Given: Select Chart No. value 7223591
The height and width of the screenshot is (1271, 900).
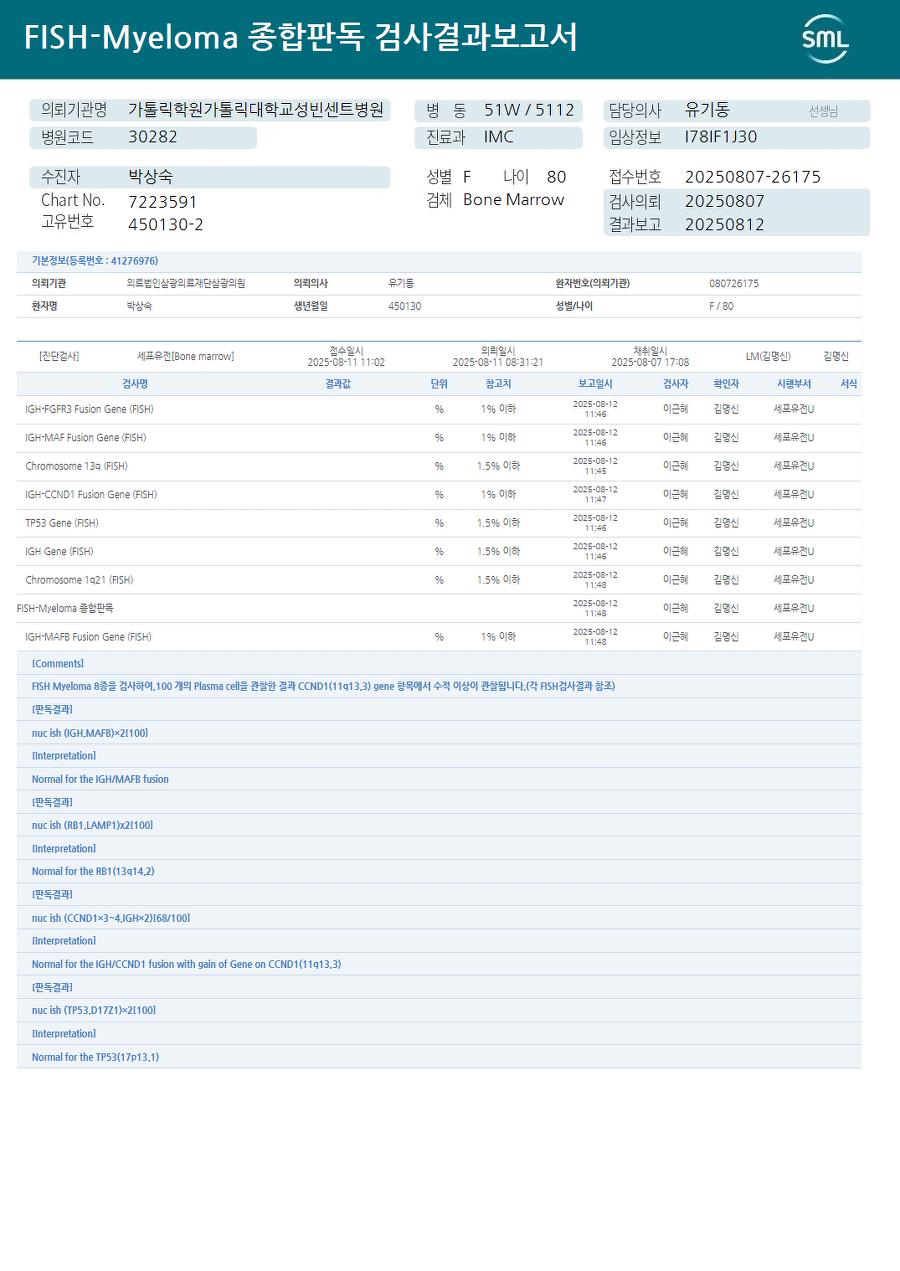Looking at the screenshot, I should (163, 202).
